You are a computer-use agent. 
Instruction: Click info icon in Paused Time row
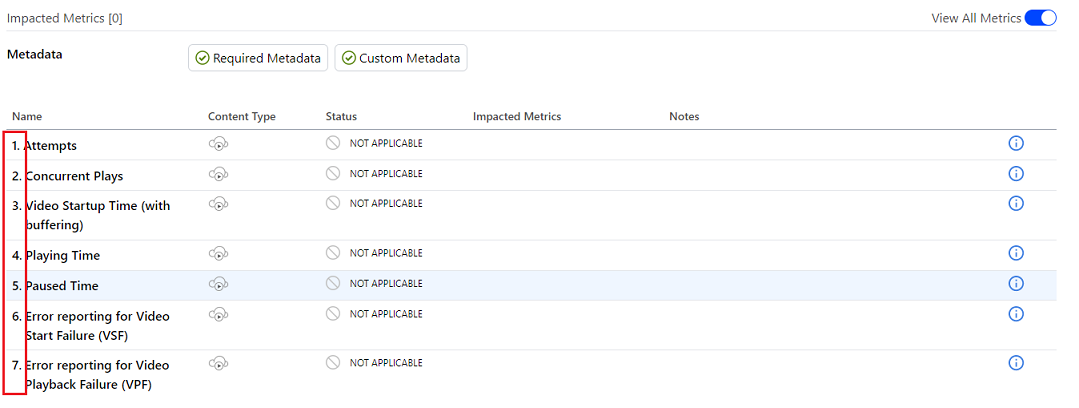point(1016,284)
